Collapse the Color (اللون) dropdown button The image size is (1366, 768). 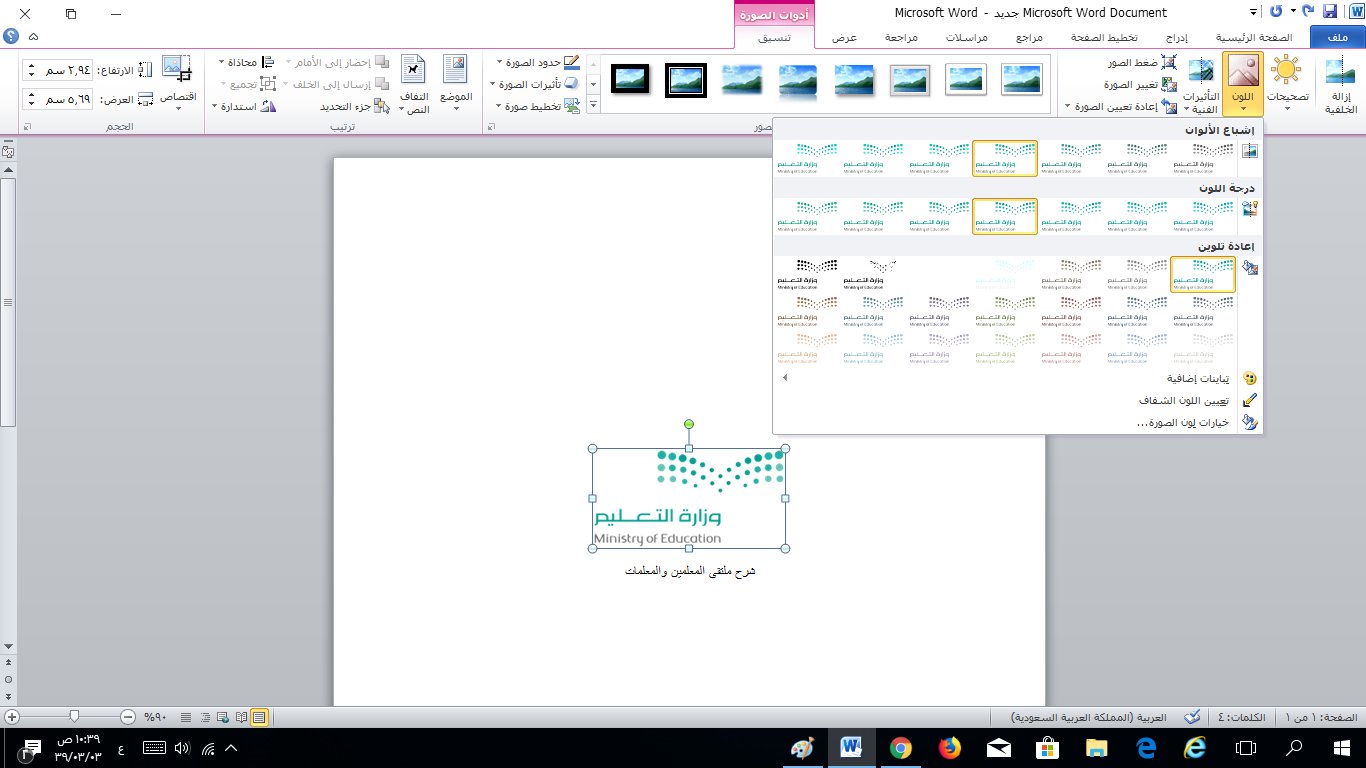point(1243,86)
